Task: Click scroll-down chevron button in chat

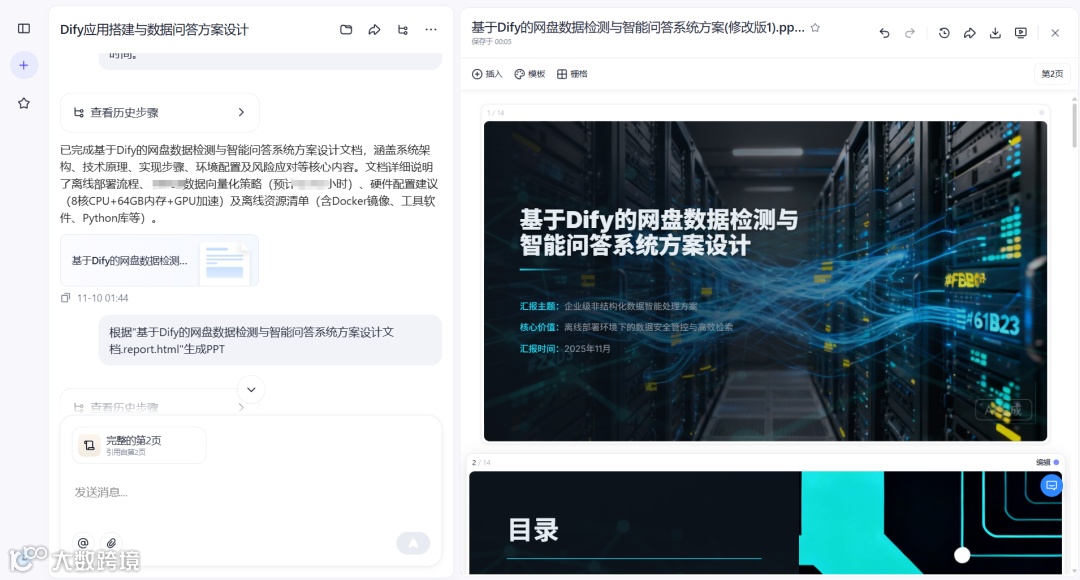Action: pyautogui.click(x=251, y=390)
